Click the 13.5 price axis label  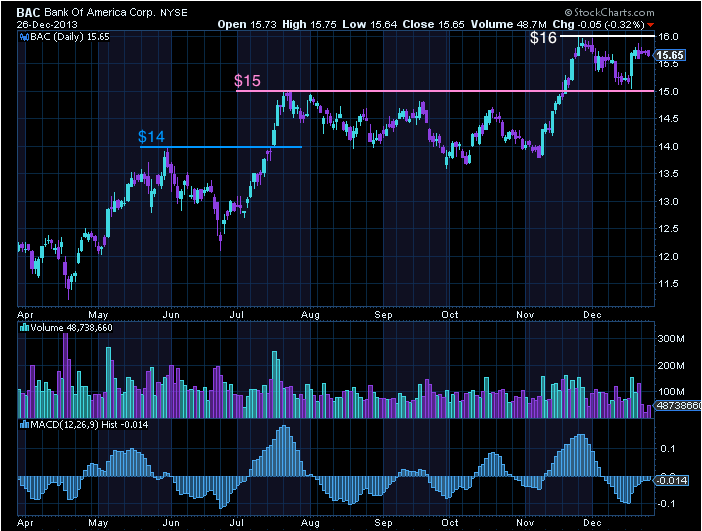pos(668,174)
